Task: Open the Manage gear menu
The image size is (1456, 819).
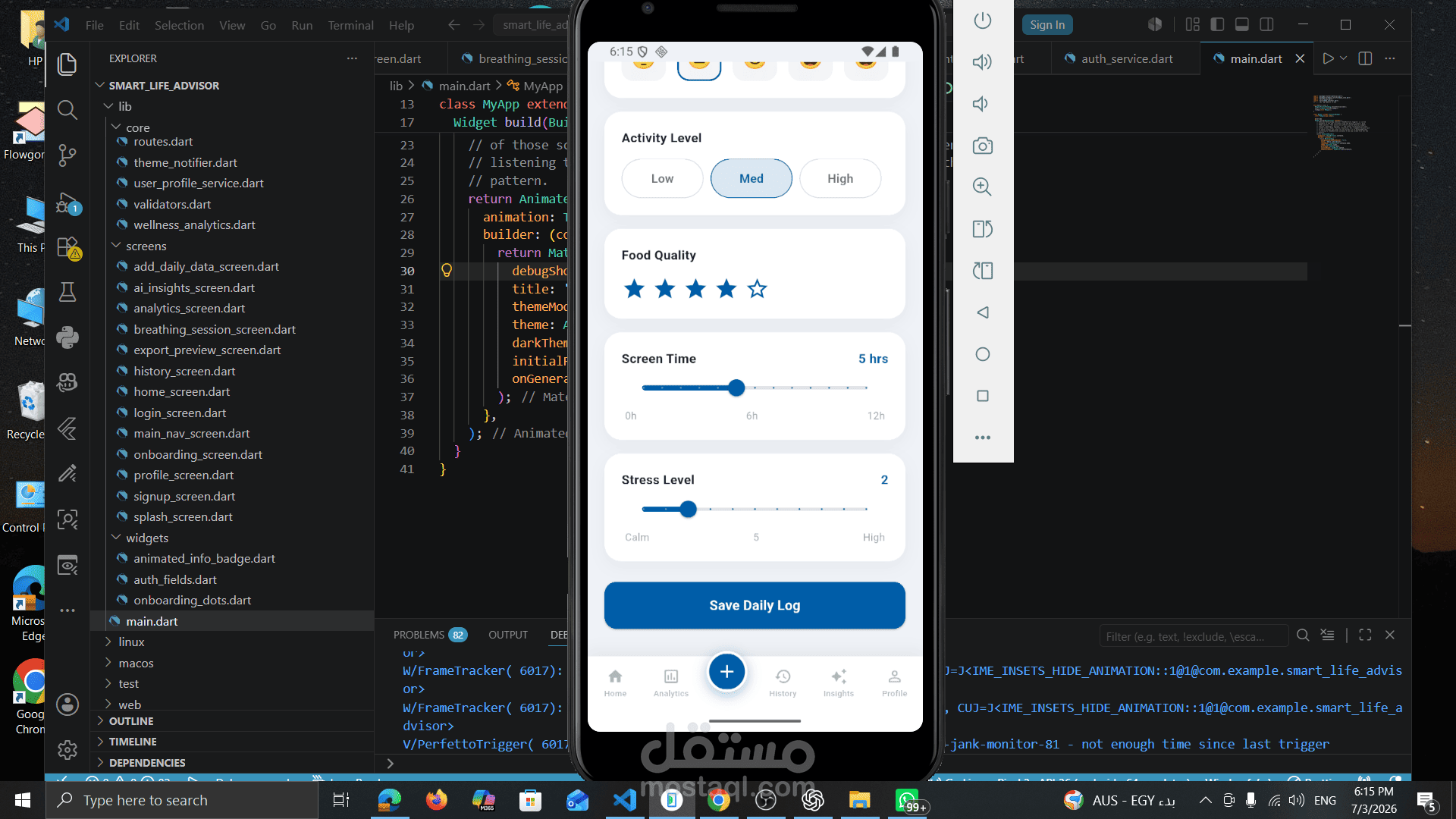Action: tap(67, 750)
